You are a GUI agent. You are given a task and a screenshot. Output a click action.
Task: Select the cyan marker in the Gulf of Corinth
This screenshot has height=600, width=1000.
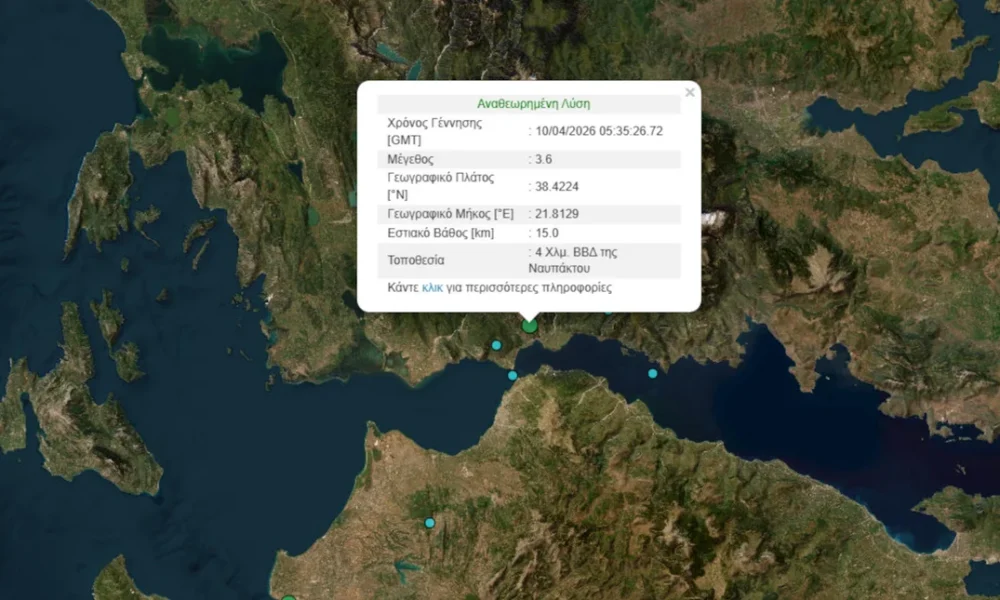pos(652,372)
